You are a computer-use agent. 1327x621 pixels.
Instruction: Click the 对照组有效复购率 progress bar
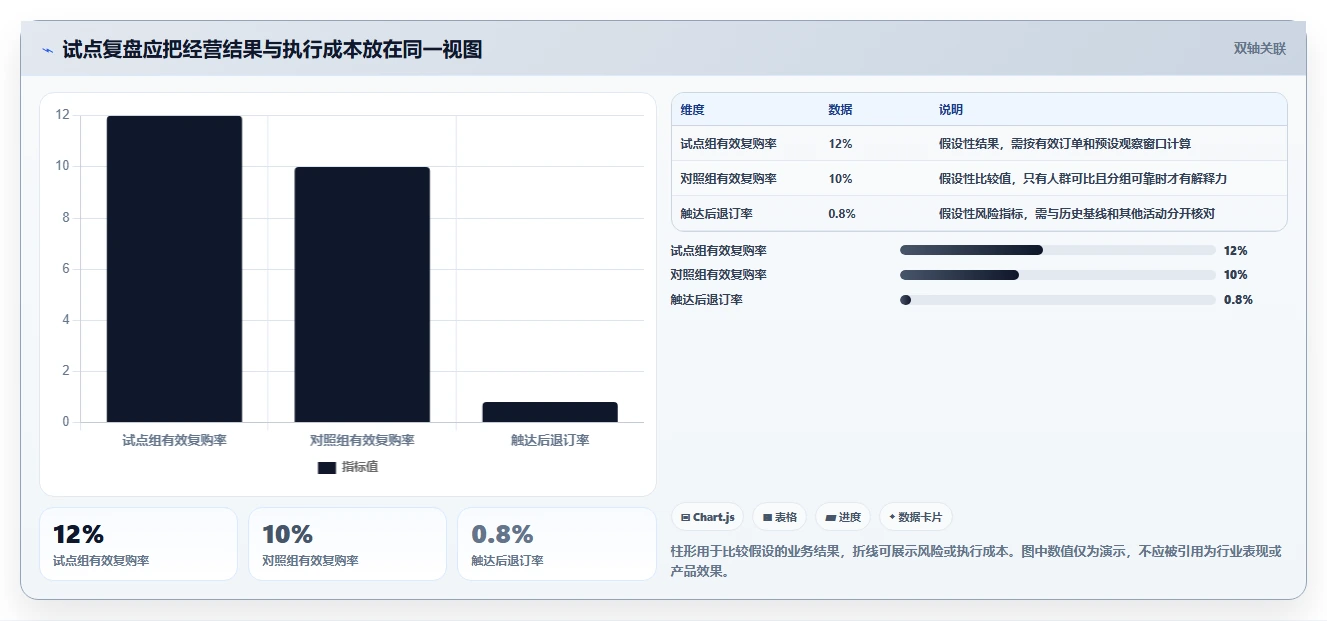click(1057, 275)
